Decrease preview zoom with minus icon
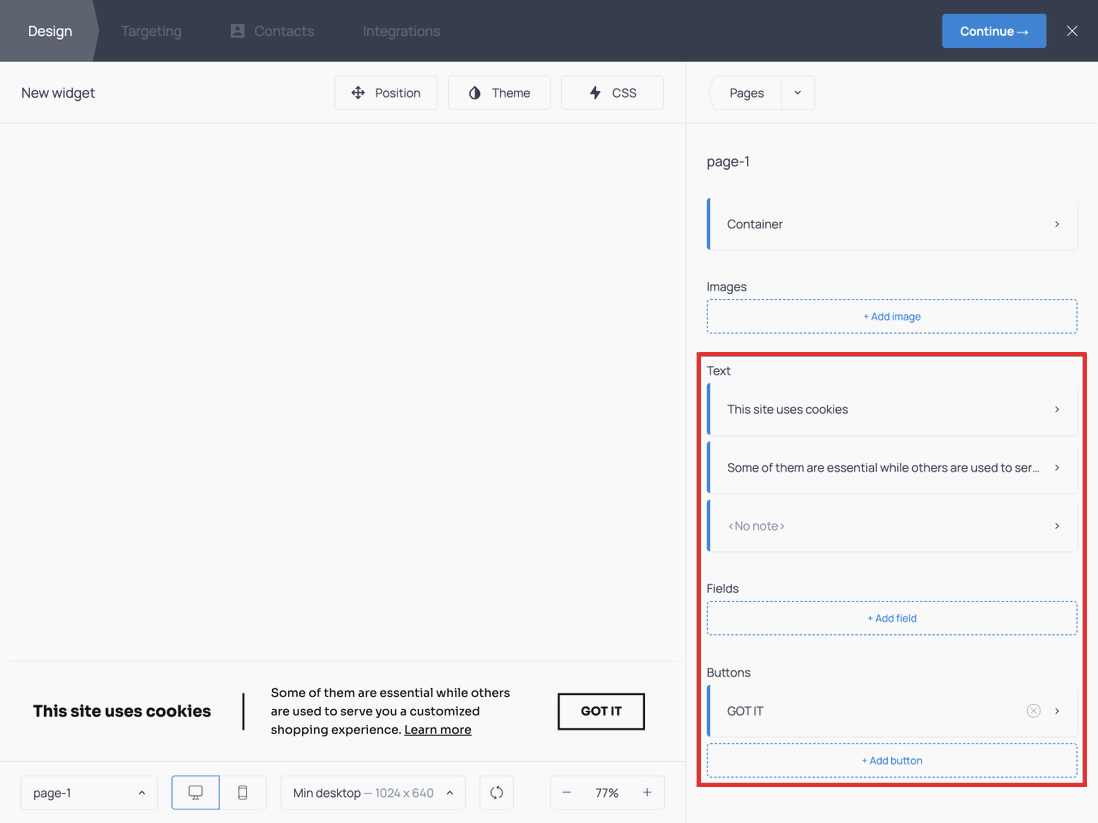Screen dimensions: 1098x823 click(x=566, y=792)
